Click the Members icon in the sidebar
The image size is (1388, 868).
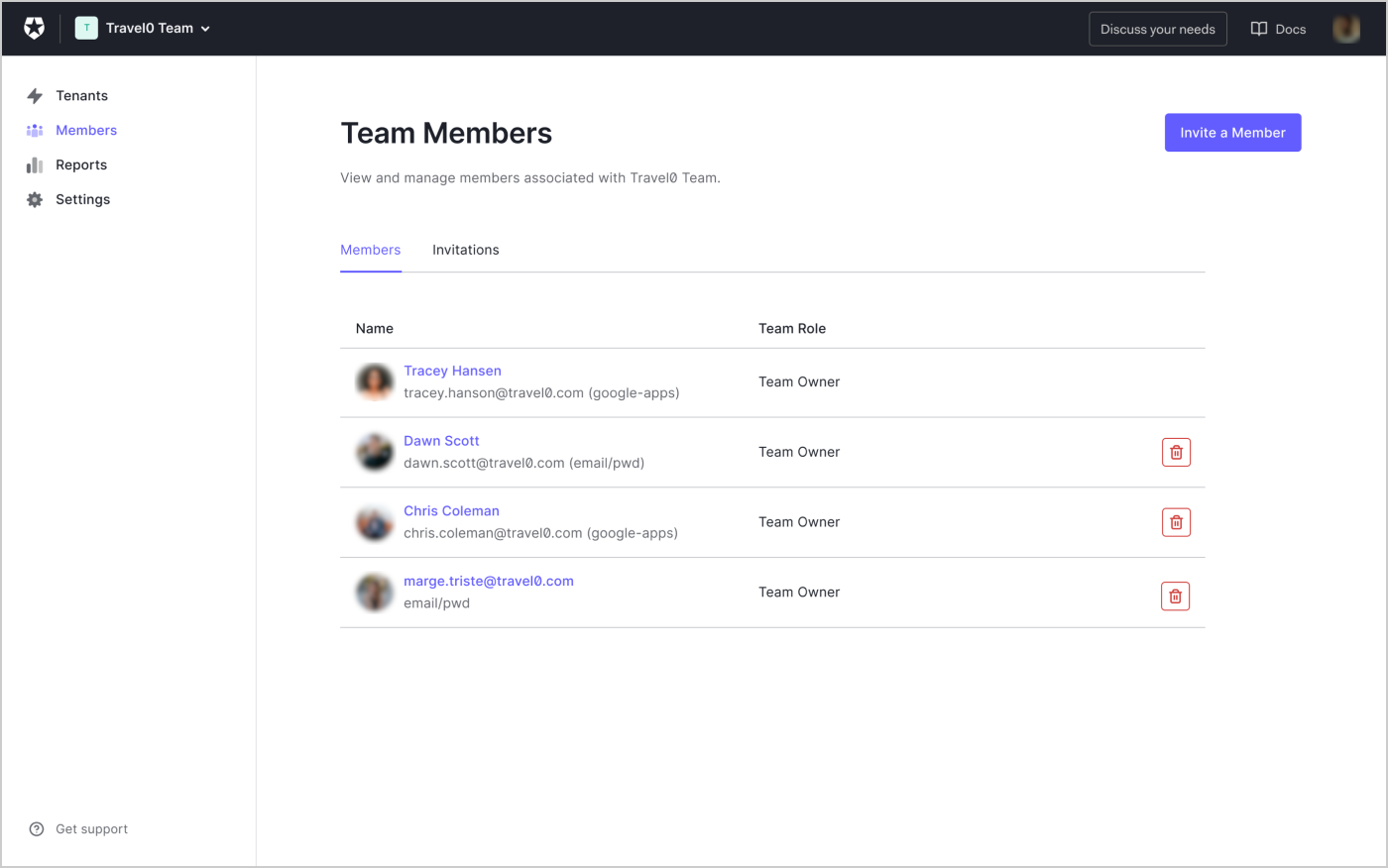tap(35, 130)
